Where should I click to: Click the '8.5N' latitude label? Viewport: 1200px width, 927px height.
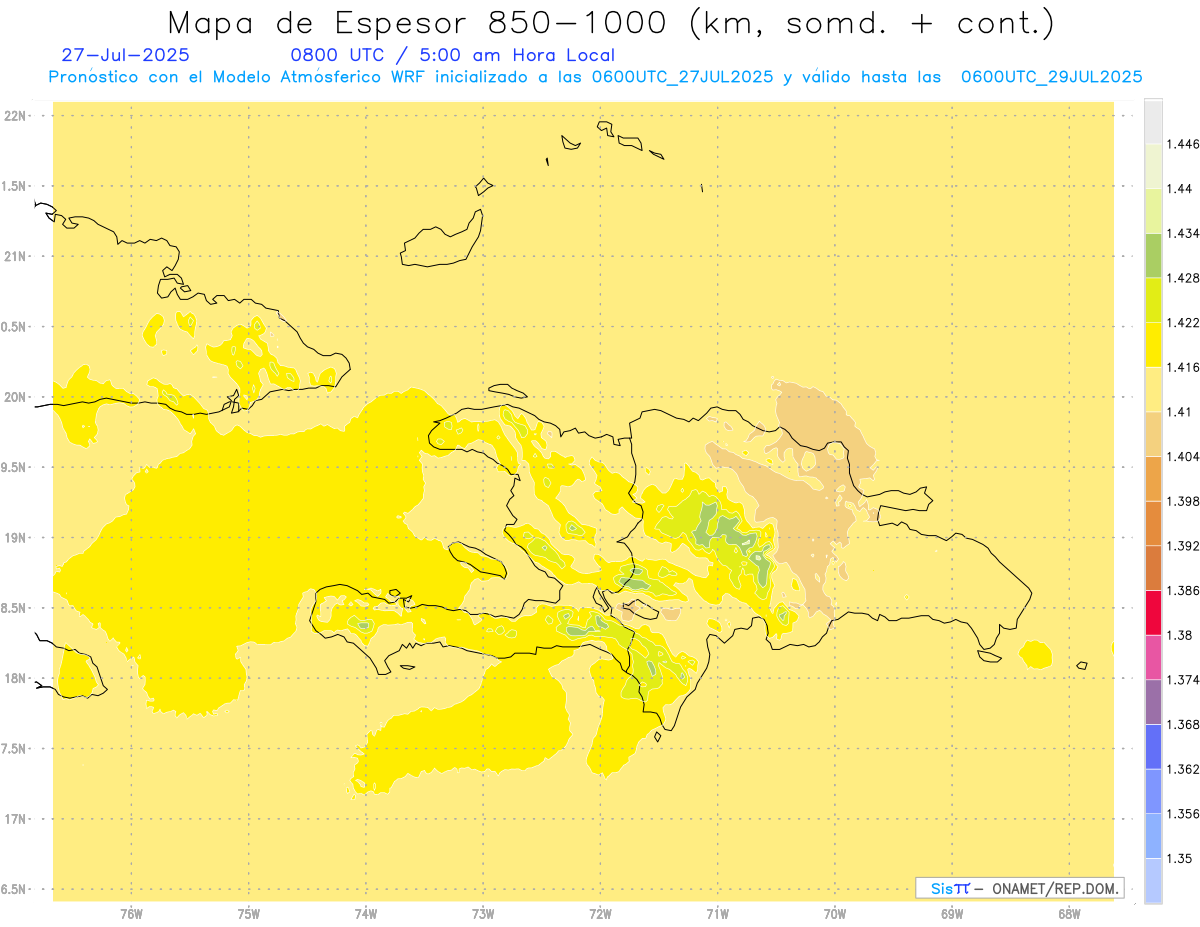(x=15, y=608)
